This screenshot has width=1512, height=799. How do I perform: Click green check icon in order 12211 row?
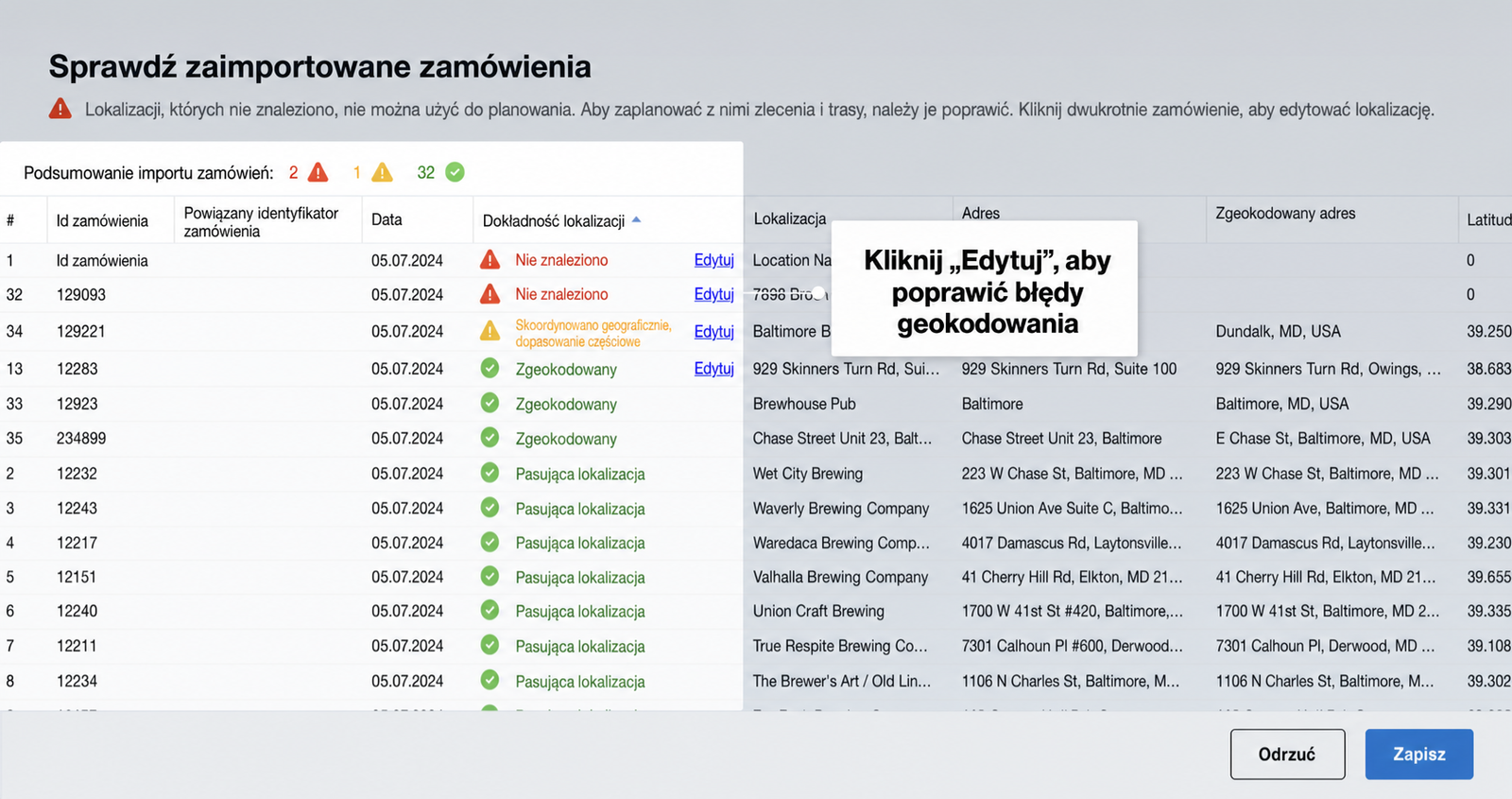[490, 645]
